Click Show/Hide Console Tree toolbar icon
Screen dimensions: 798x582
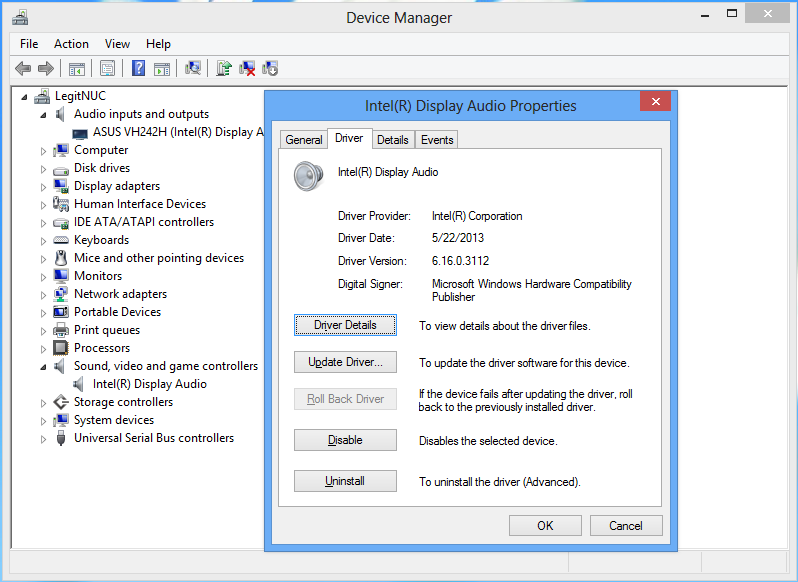(x=77, y=69)
